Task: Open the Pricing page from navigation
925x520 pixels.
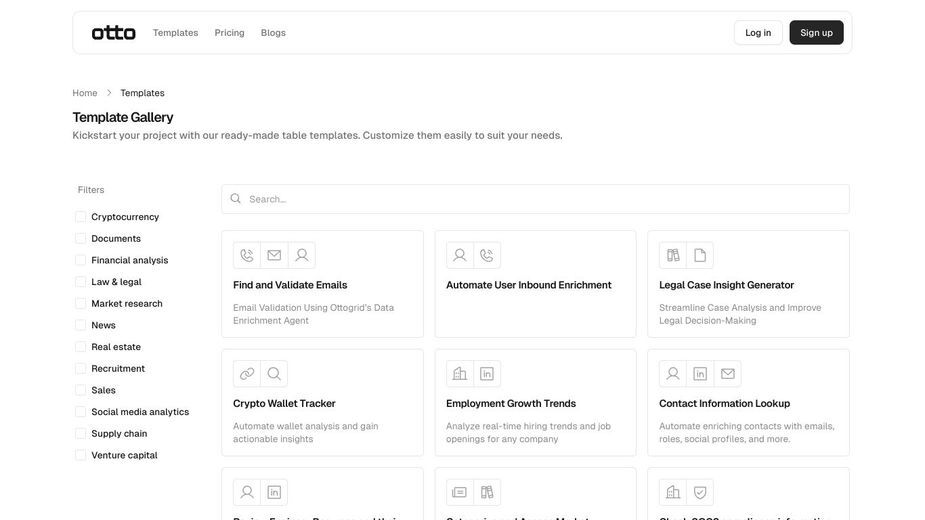Action: (x=229, y=32)
